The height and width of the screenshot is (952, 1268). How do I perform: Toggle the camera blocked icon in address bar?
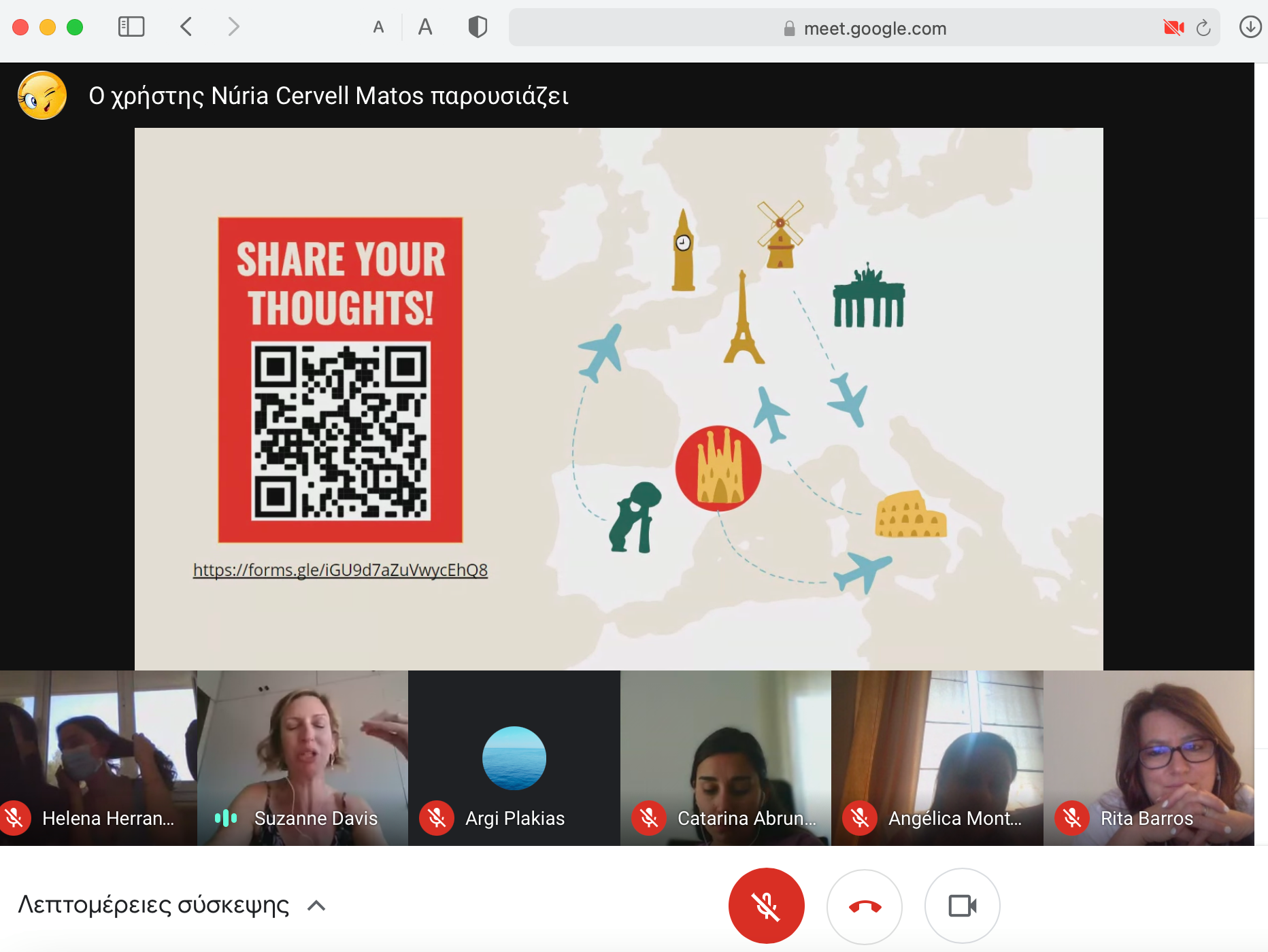coord(1173,28)
